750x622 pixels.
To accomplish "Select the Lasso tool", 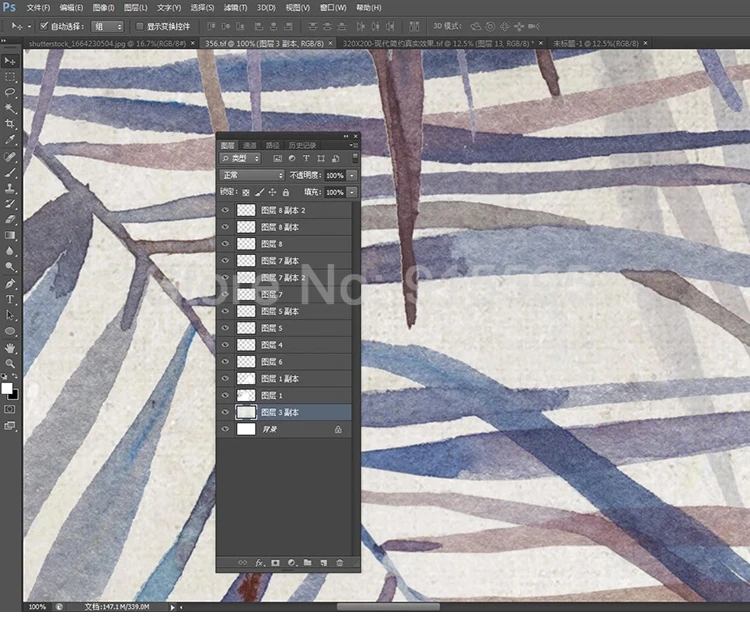I will click(x=10, y=92).
